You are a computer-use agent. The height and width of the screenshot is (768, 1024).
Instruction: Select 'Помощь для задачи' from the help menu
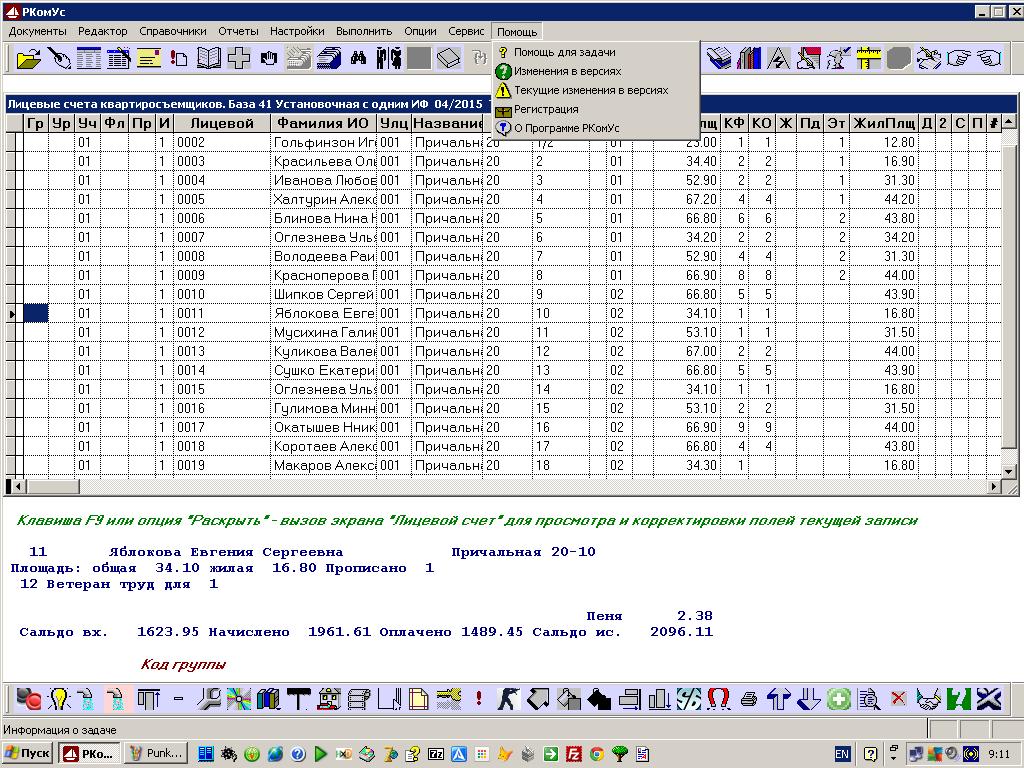coord(564,52)
